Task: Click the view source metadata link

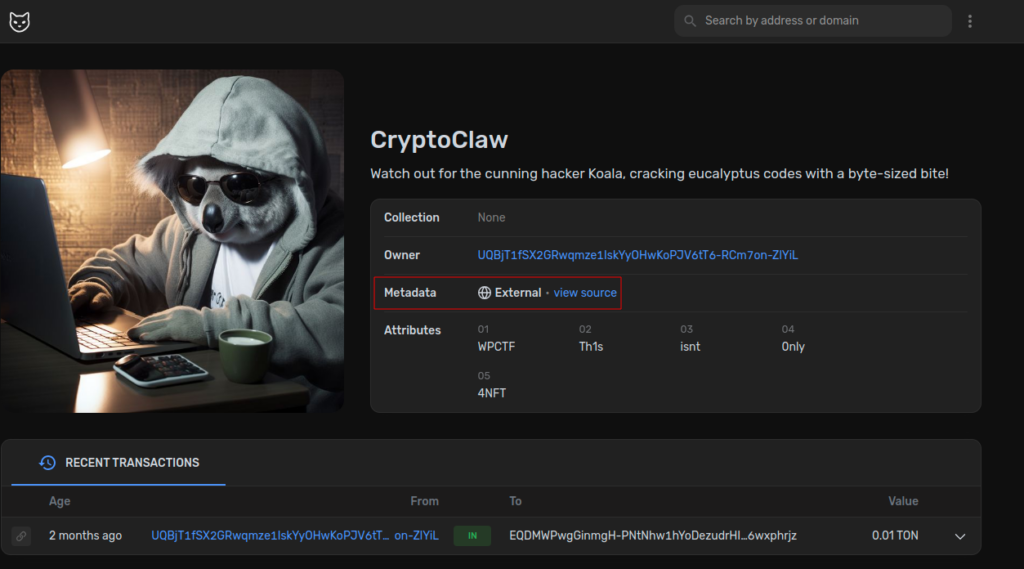Action: [585, 293]
